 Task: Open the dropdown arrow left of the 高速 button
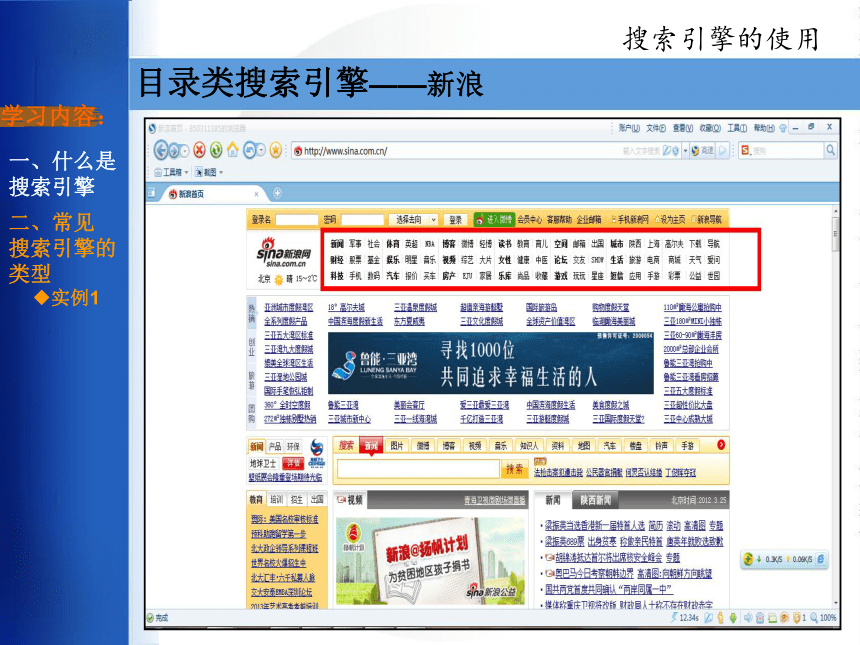pyautogui.click(x=685, y=150)
